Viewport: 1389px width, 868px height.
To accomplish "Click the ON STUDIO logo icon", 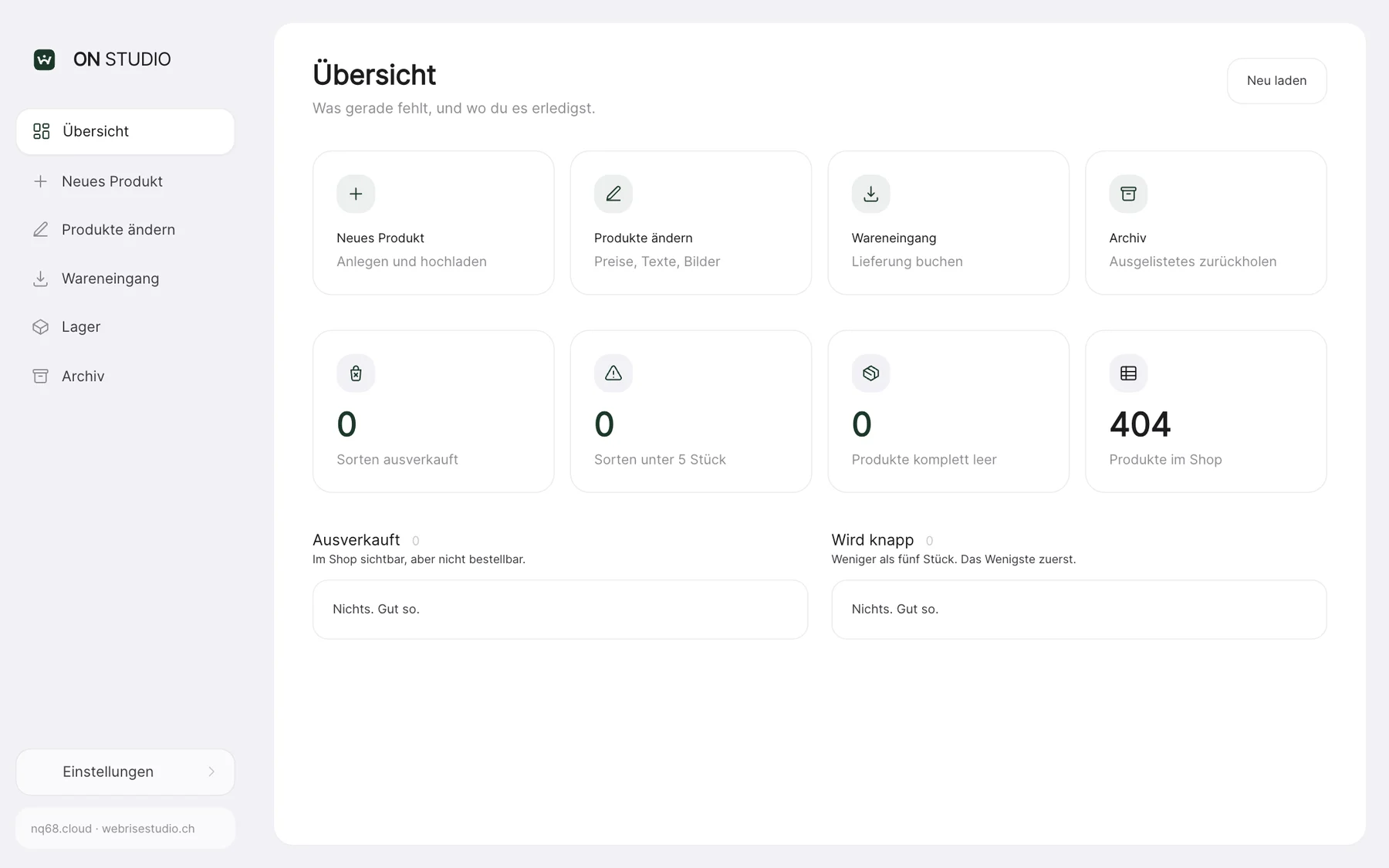I will [x=44, y=59].
